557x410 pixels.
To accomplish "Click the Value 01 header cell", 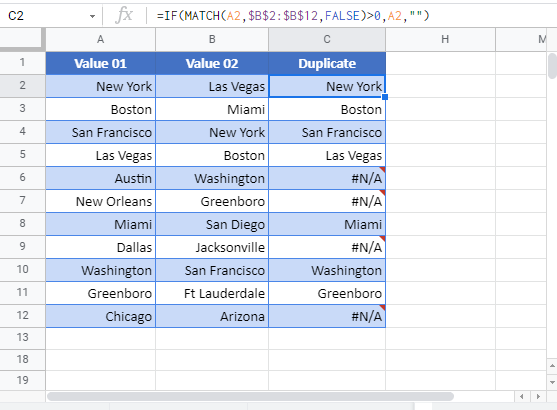I will (101, 63).
